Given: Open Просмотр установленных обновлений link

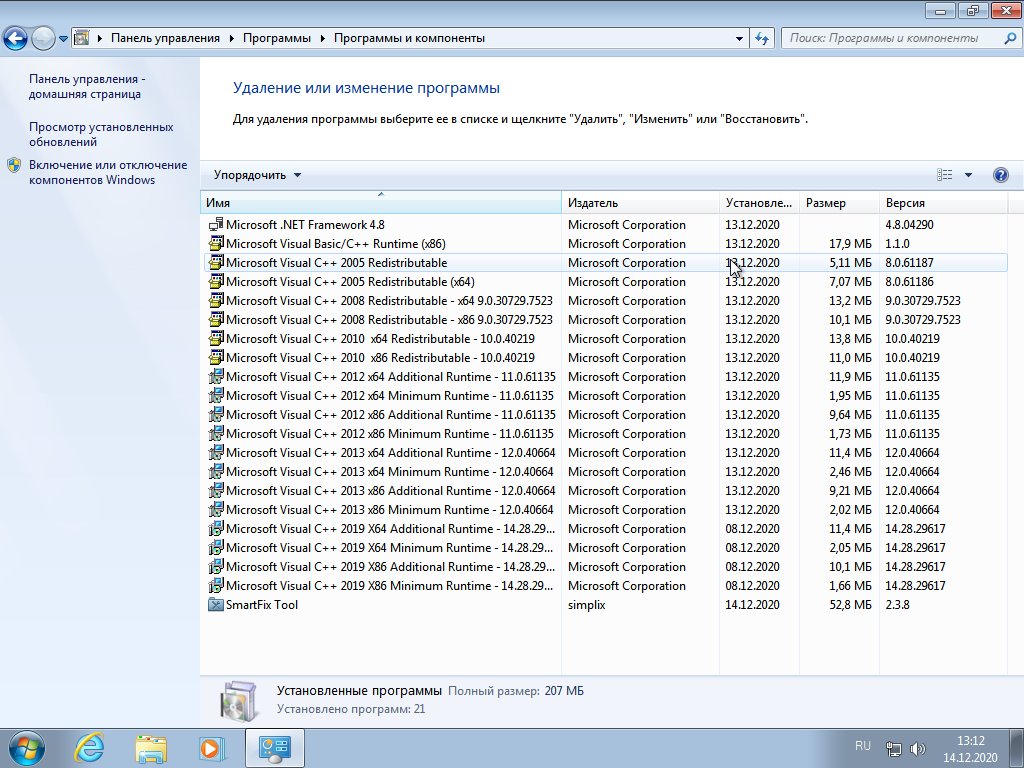Looking at the screenshot, I should click(x=101, y=134).
